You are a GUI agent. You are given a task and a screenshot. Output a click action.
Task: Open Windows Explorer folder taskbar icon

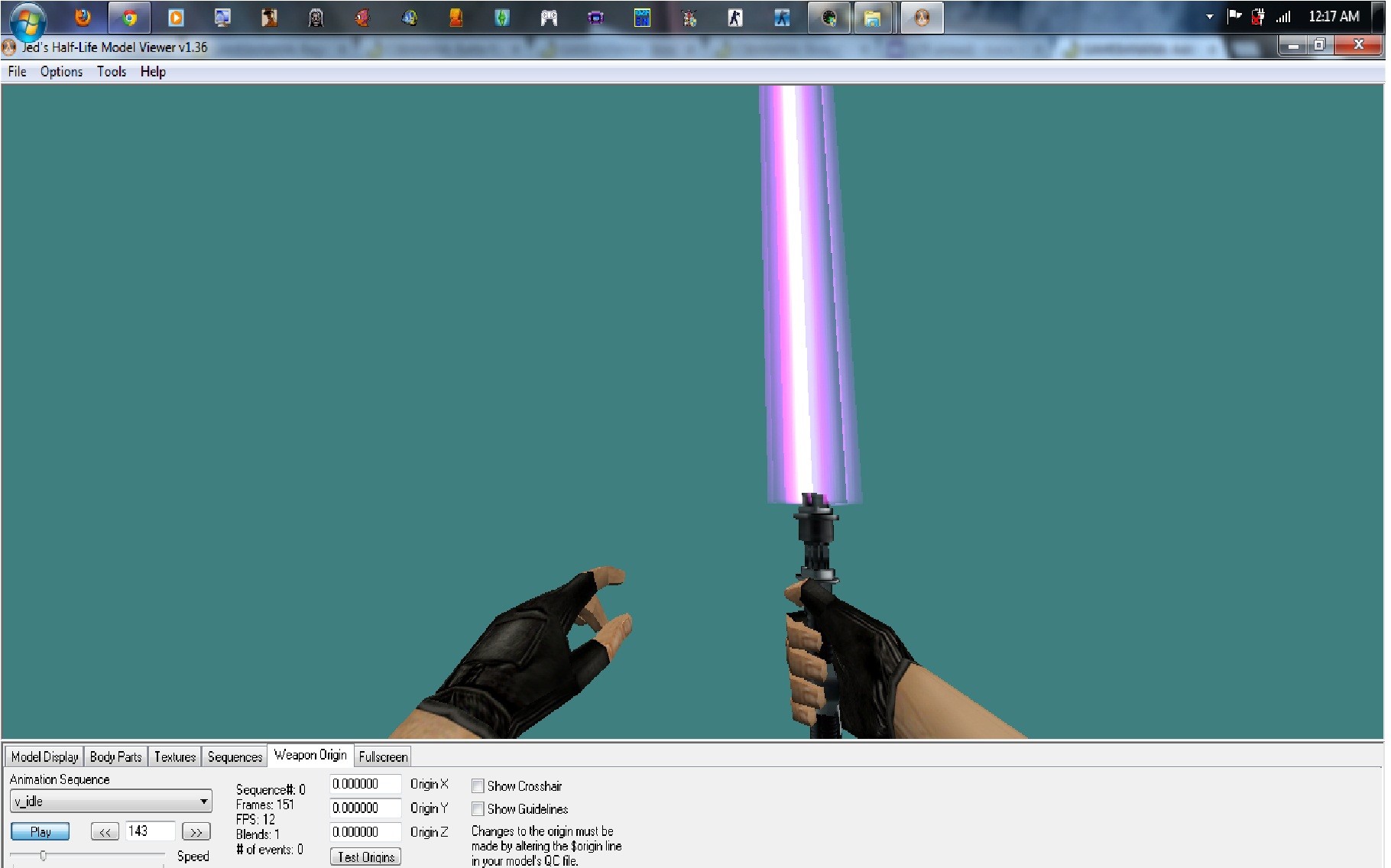pyautogui.click(x=872, y=18)
